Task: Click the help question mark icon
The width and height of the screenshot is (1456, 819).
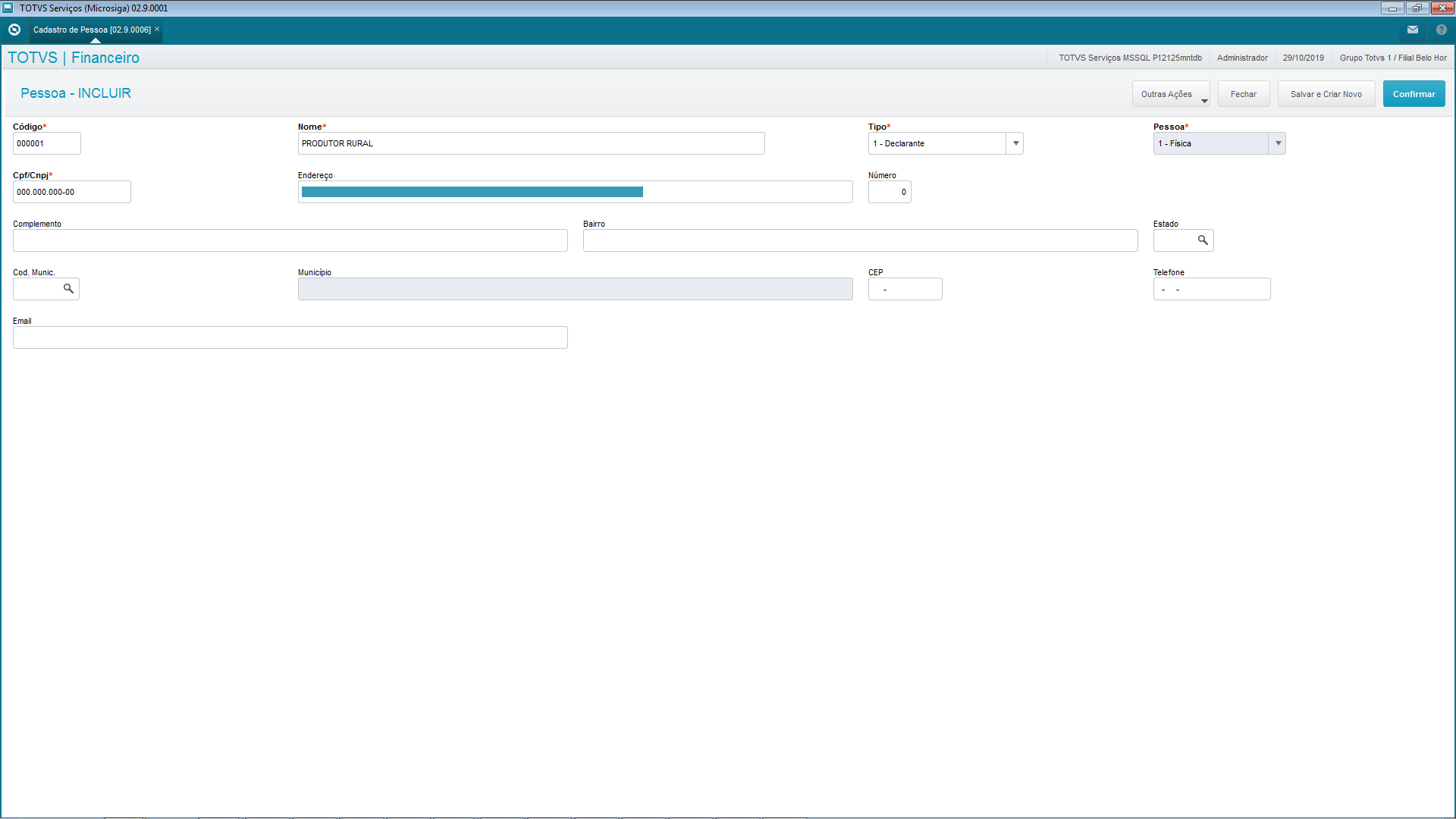Action: [x=1441, y=30]
